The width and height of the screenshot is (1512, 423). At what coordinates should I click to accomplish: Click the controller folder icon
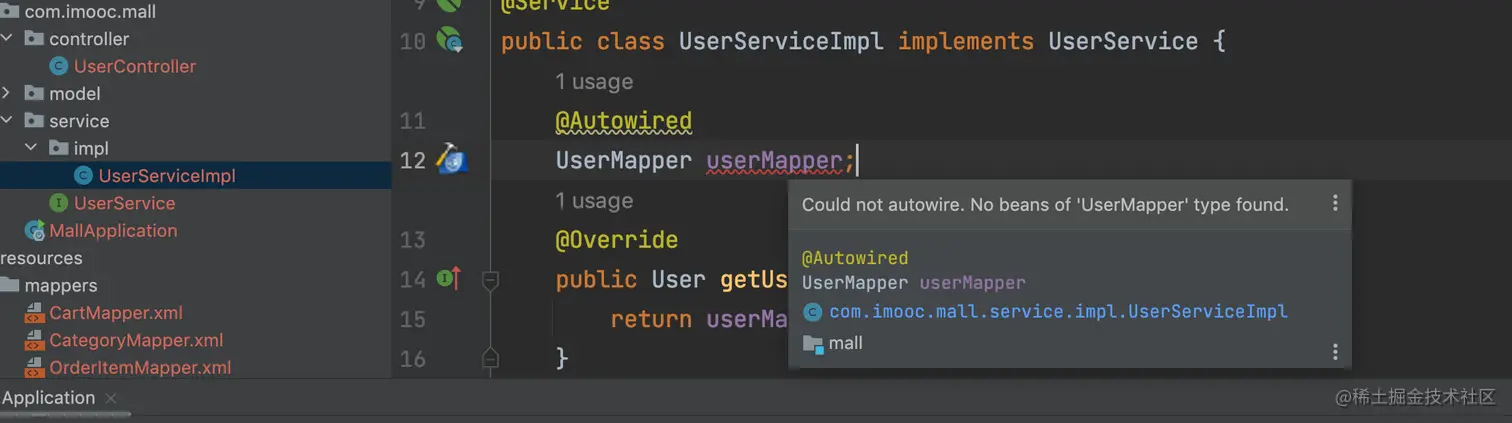tap(34, 39)
